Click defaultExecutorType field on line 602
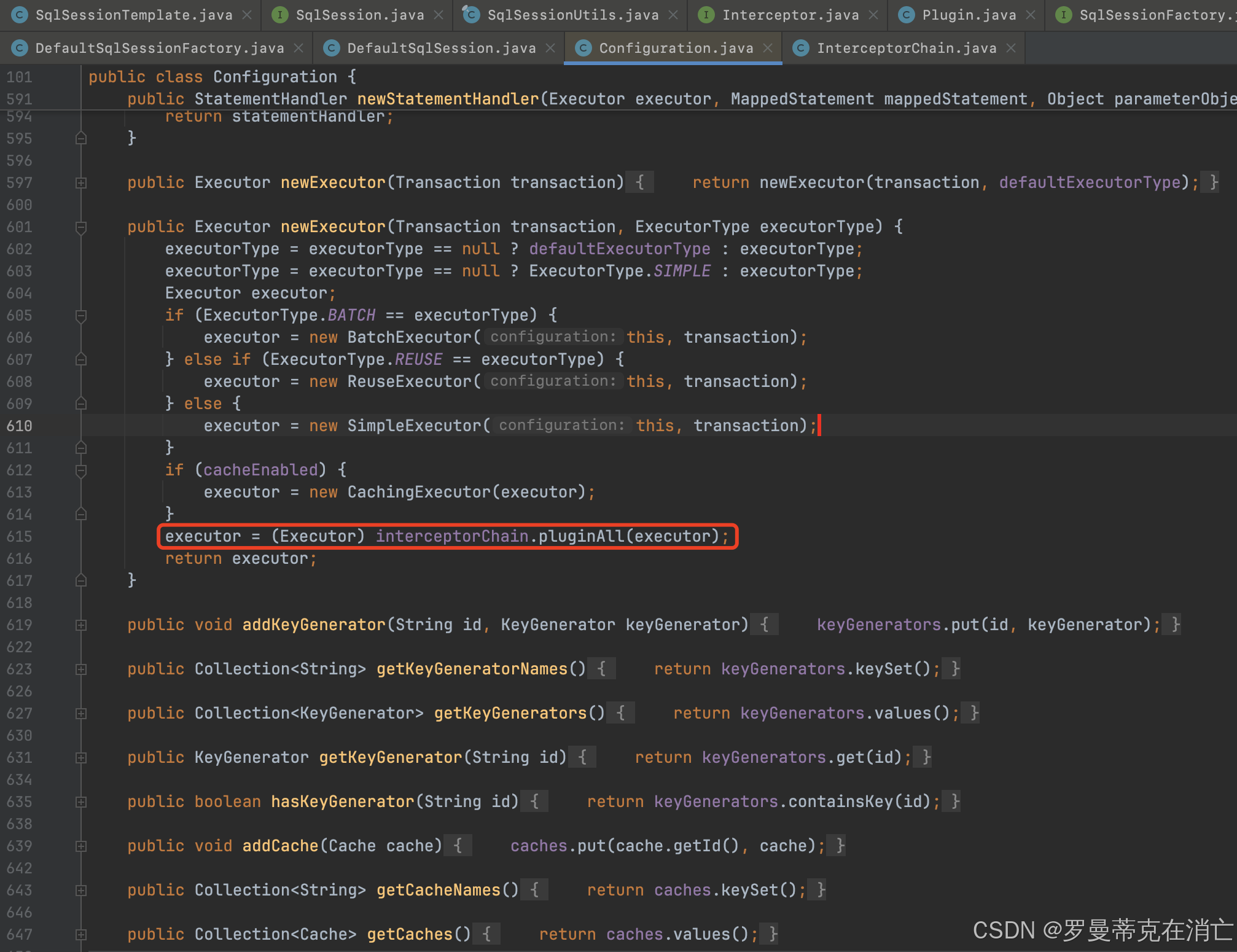Viewport: 1237px width, 952px height. [x=620, y=249]
